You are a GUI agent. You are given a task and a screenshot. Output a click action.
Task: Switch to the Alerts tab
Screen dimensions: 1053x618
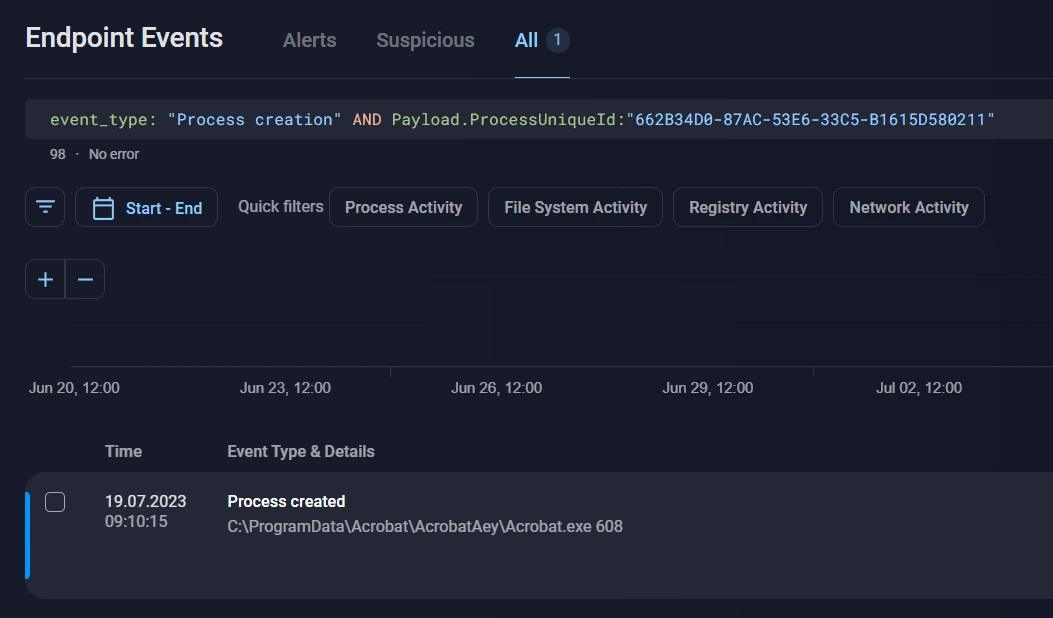coord(310,40)
